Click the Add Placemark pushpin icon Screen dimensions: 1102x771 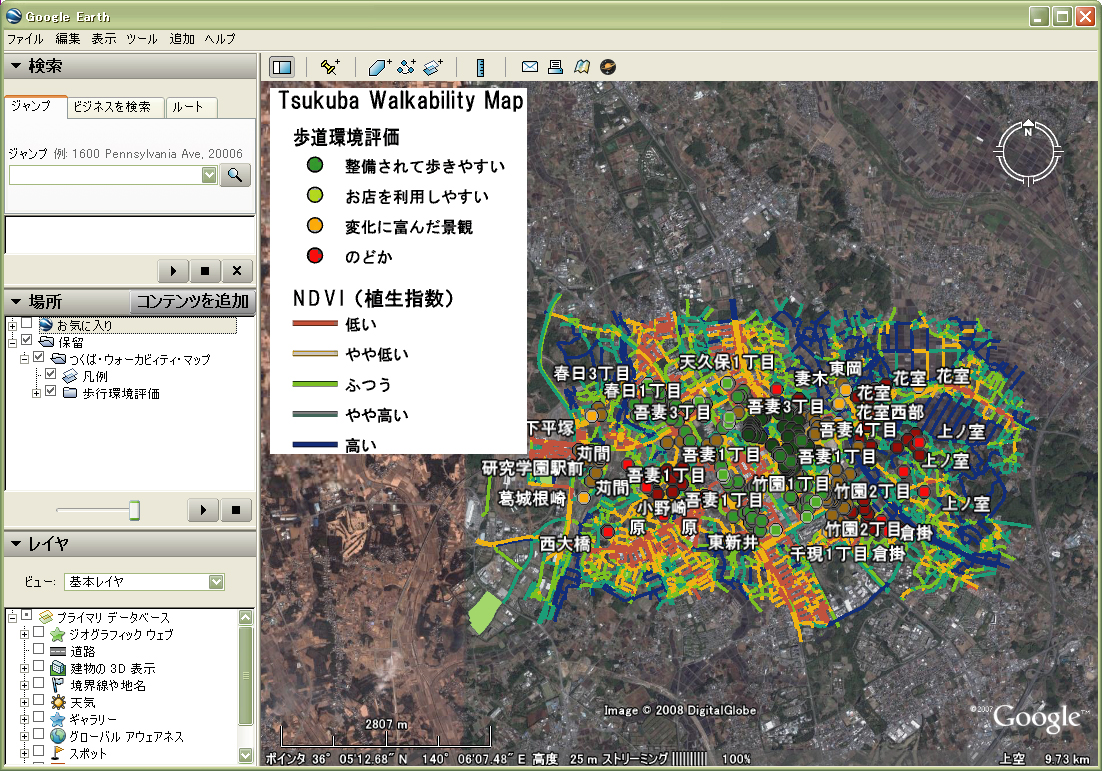[330, 67]
